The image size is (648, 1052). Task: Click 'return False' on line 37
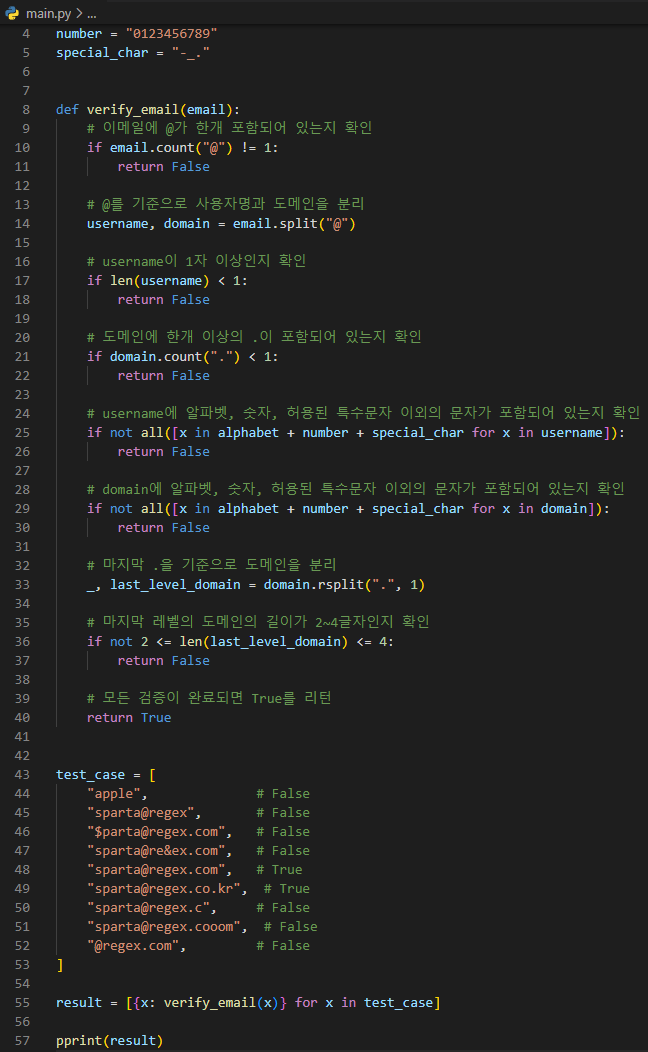coord(164,661)
